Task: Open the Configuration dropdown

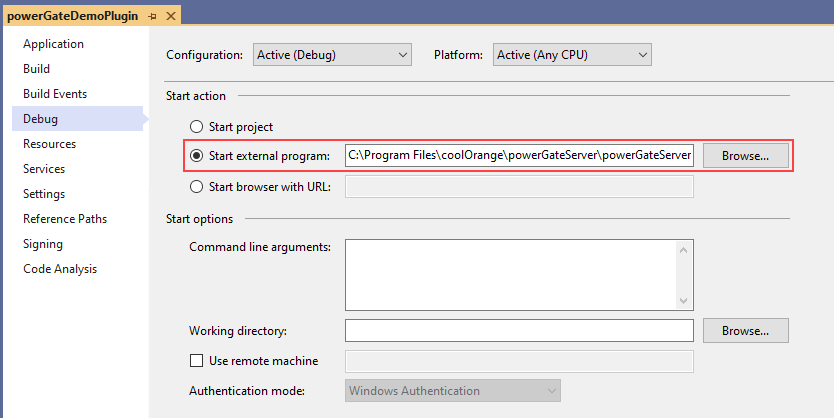Action: [331, 55]
